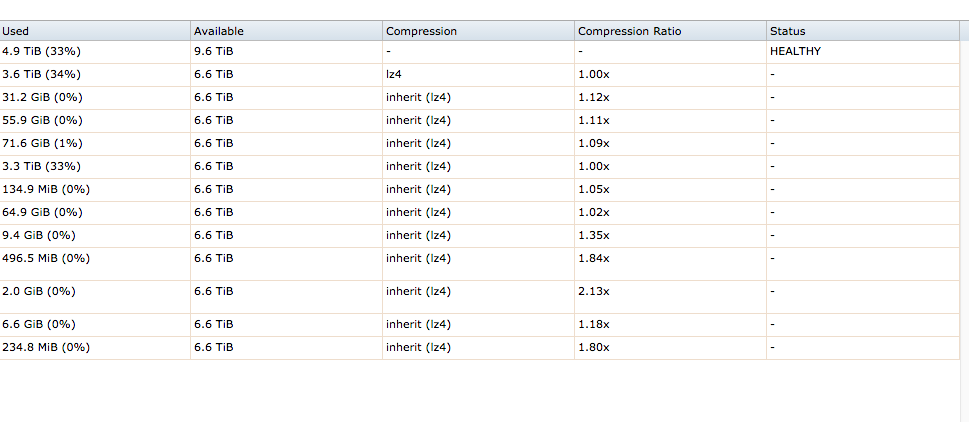Select the 1.12x compression ratio cell
The image size is (969, 422).
tap(593, 97)
